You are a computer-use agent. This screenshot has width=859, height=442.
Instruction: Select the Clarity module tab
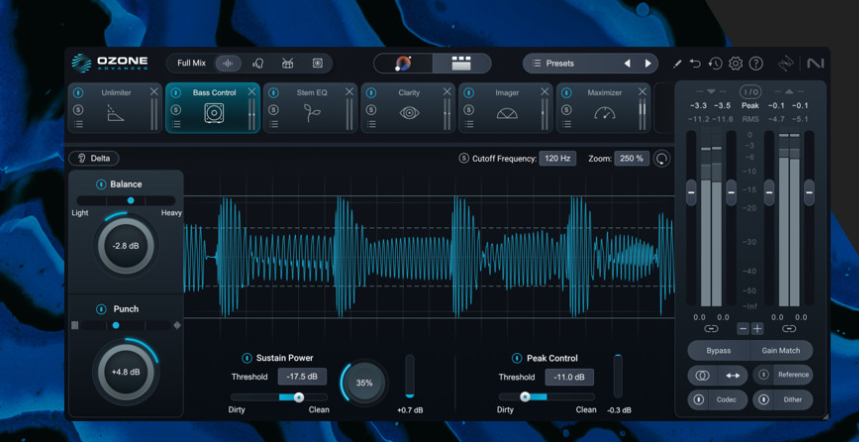click(408, 108)
